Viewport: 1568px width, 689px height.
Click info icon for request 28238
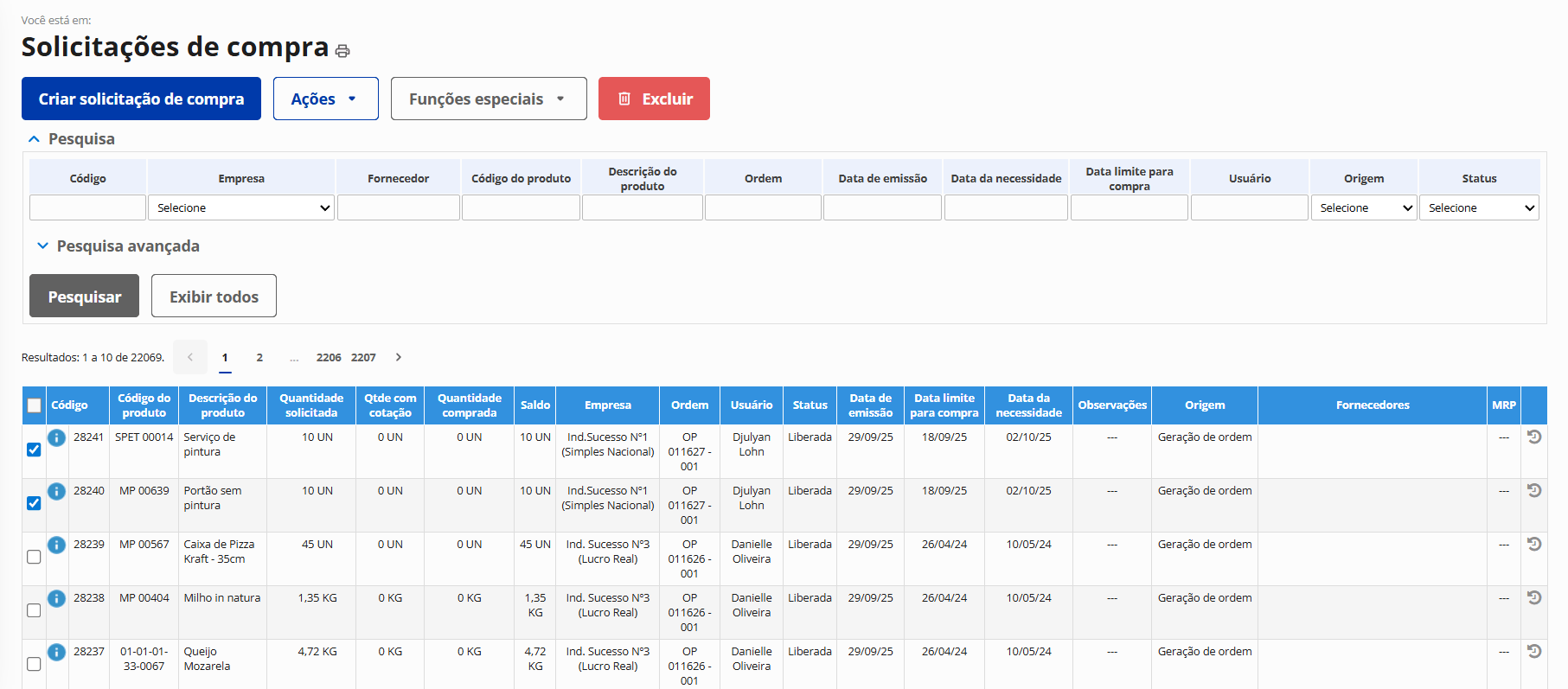56,598
